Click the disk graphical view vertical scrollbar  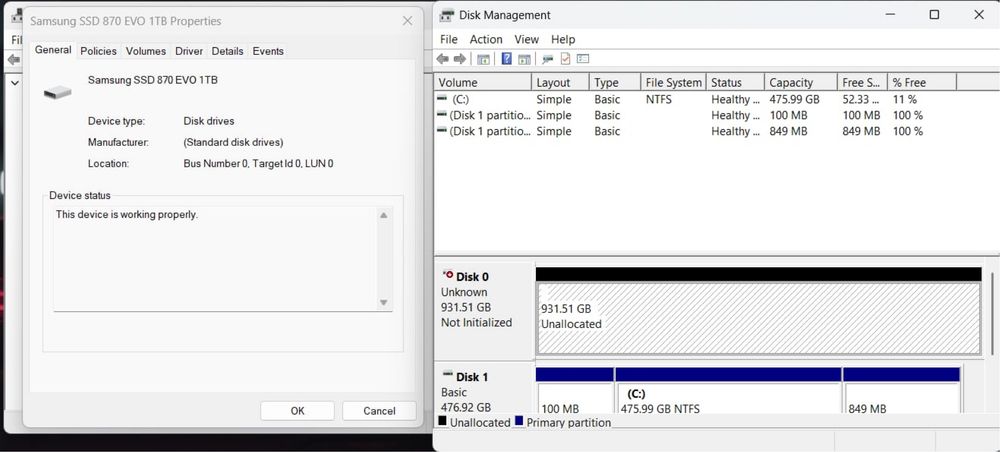pyautogui.click(x=993, y=314)
